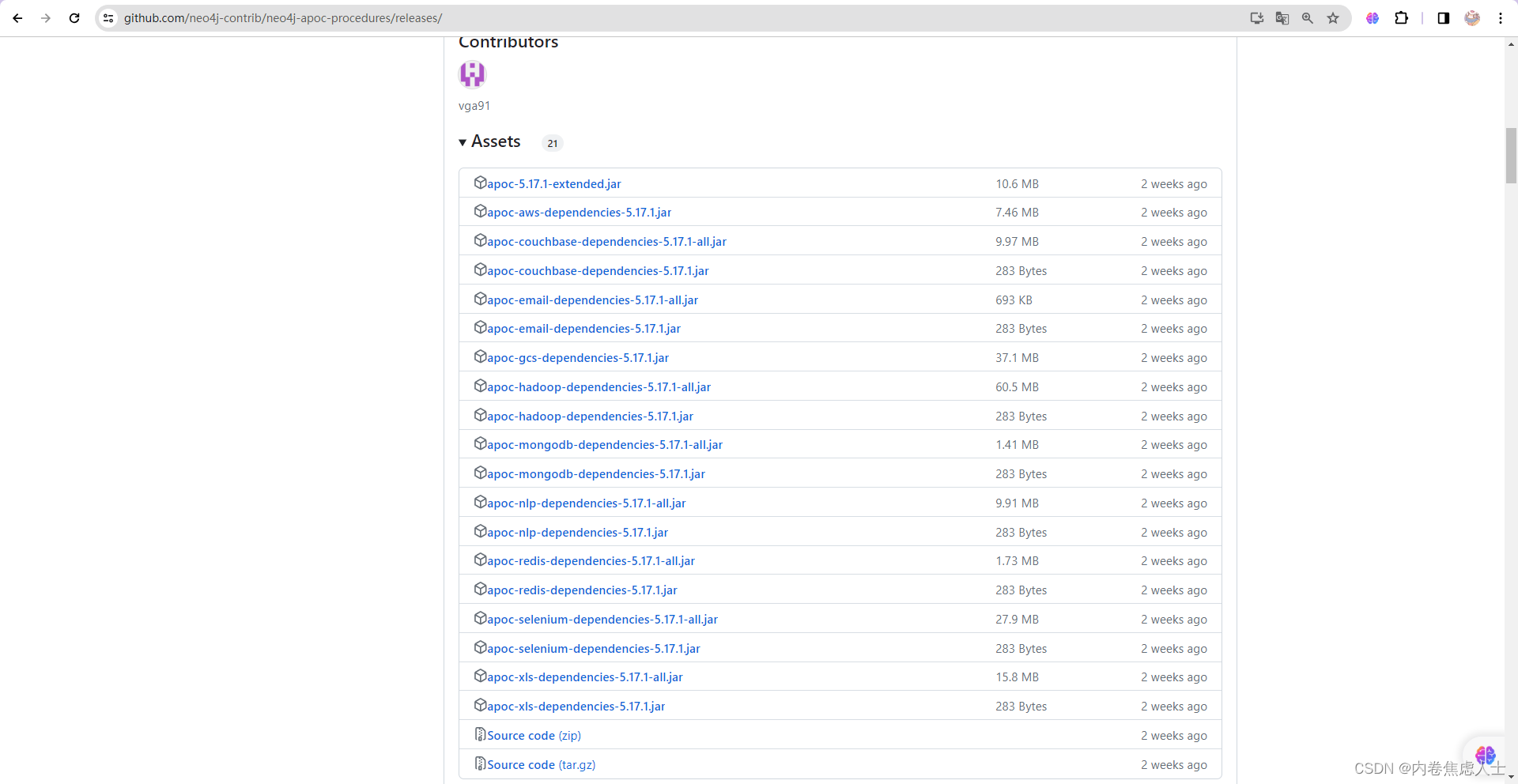
Task: Open the purple brain extension icon in toolbar
Action: [1373, 18]
